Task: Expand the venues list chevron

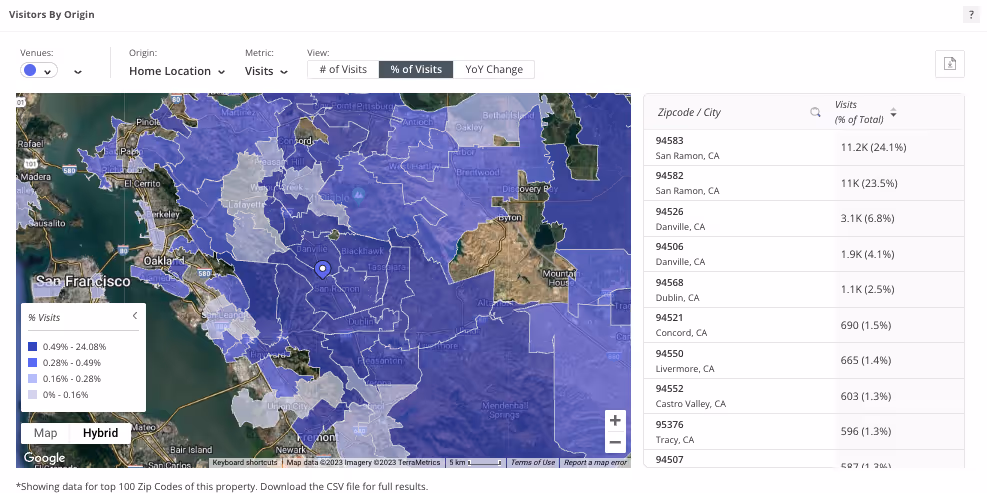Action: 78,72
